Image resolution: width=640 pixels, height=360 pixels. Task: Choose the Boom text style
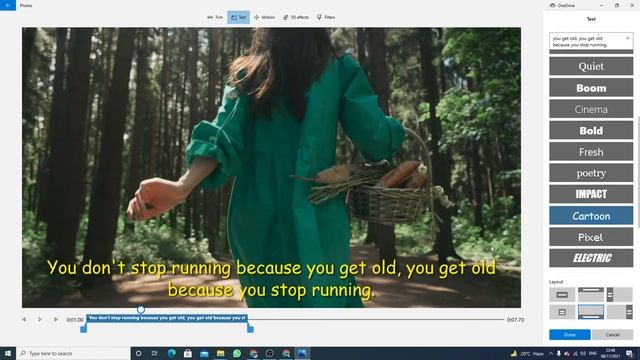(591, 88)
